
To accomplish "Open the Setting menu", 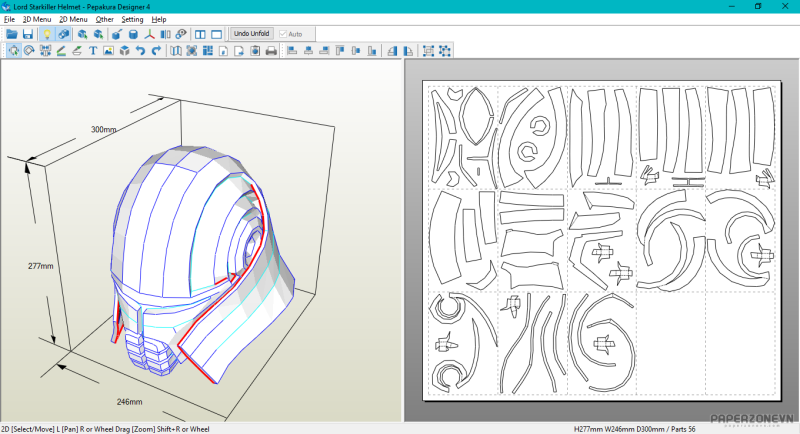I will [x=132, y=19].
